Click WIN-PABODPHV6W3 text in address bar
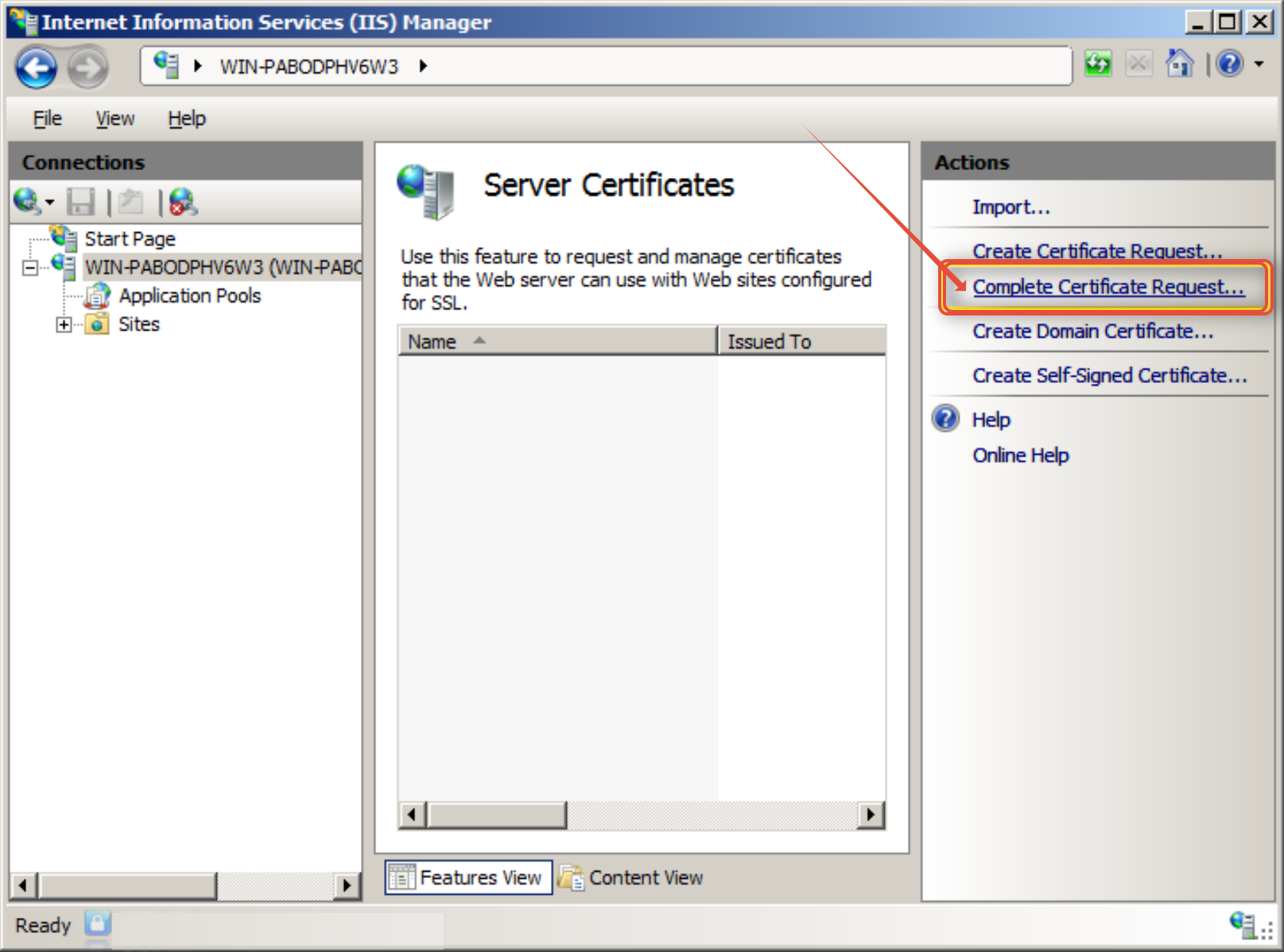This screenshot has height=952, width=1284. tap(309, 67)
